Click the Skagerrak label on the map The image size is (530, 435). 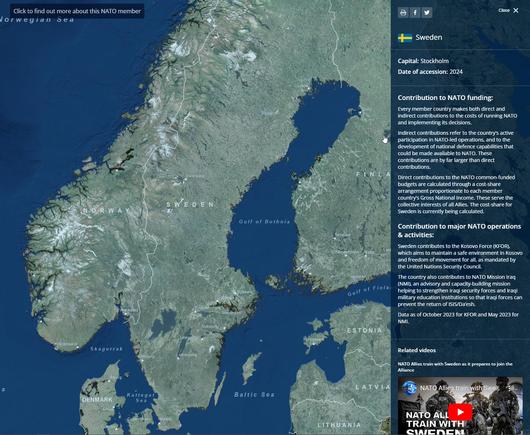[106, 349]
